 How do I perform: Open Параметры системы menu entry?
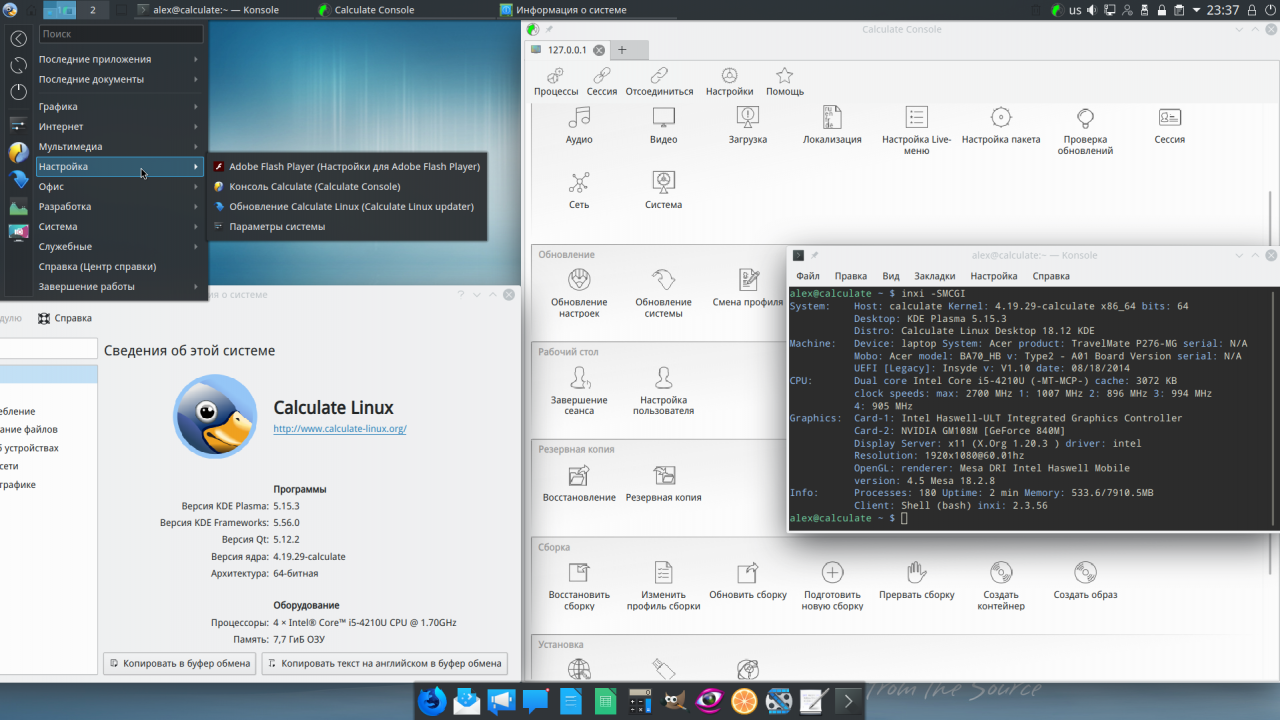pyautogui.click(x=347, y=226)
